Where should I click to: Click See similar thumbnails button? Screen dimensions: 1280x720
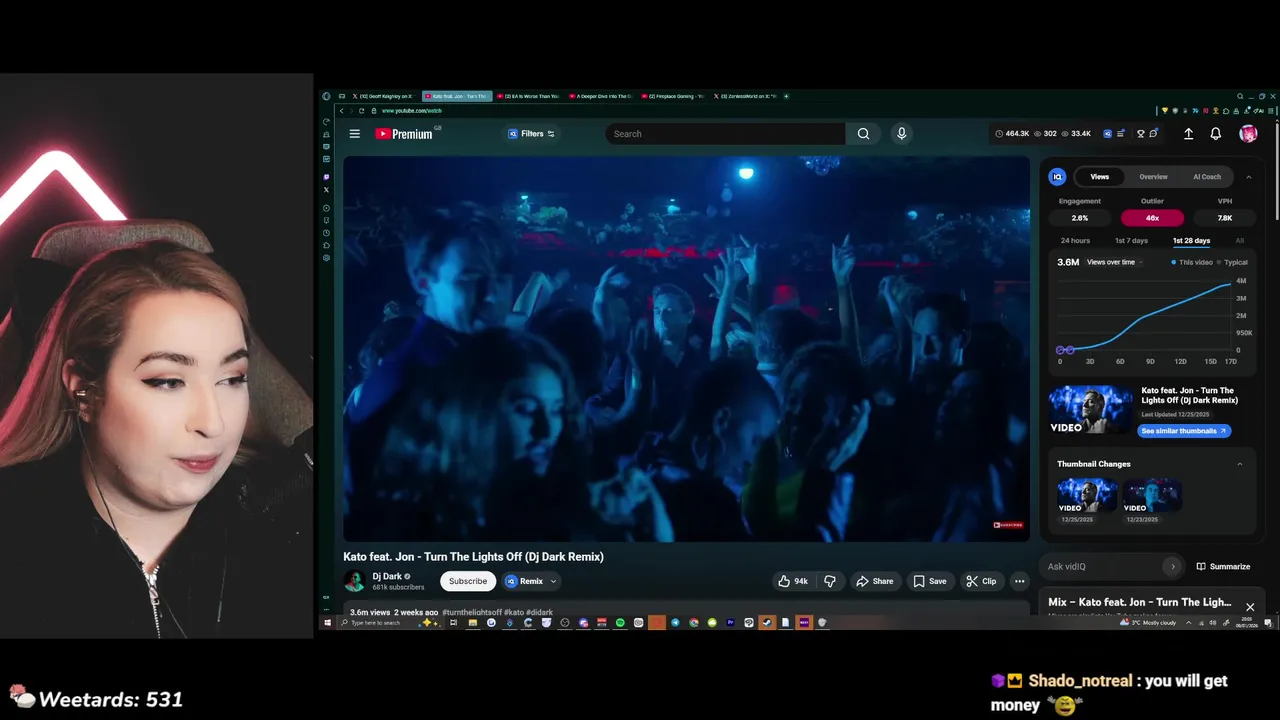(x=1184, y=431)
